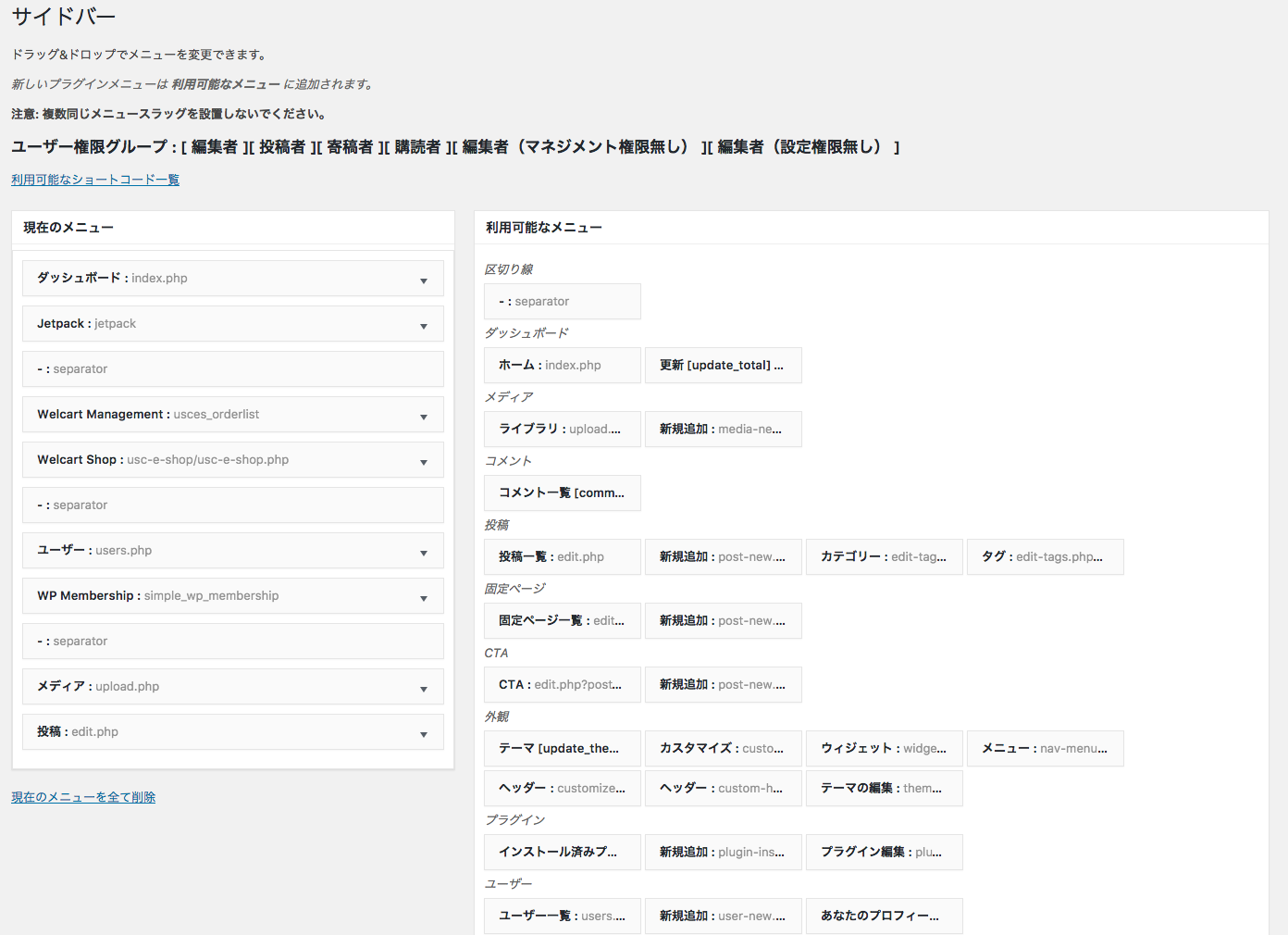Expand the メディア upload.php item arrow
The width and height of the screenshot is (1288, 935).
424,688
